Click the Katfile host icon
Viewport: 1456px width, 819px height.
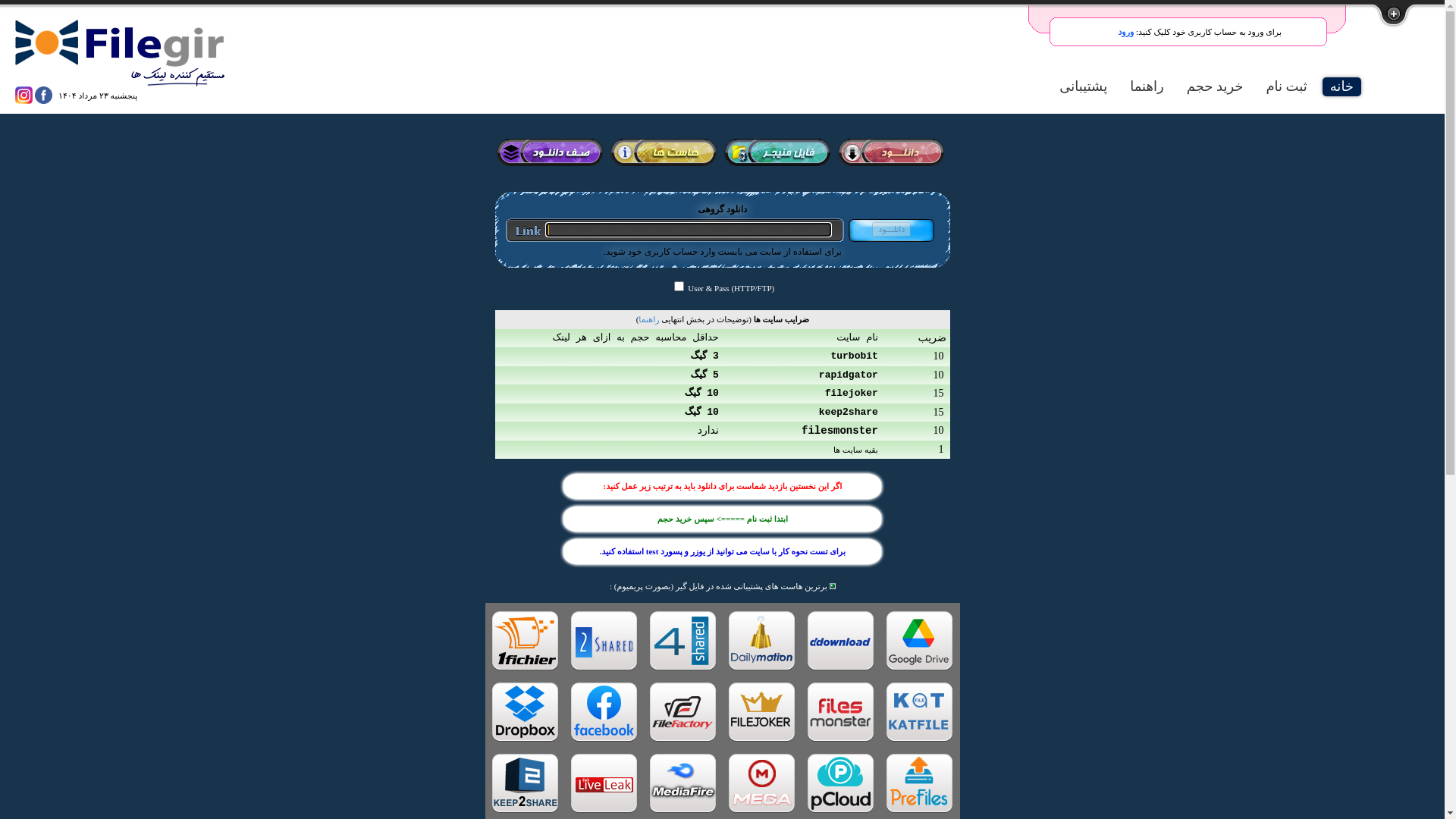[919, 712]
